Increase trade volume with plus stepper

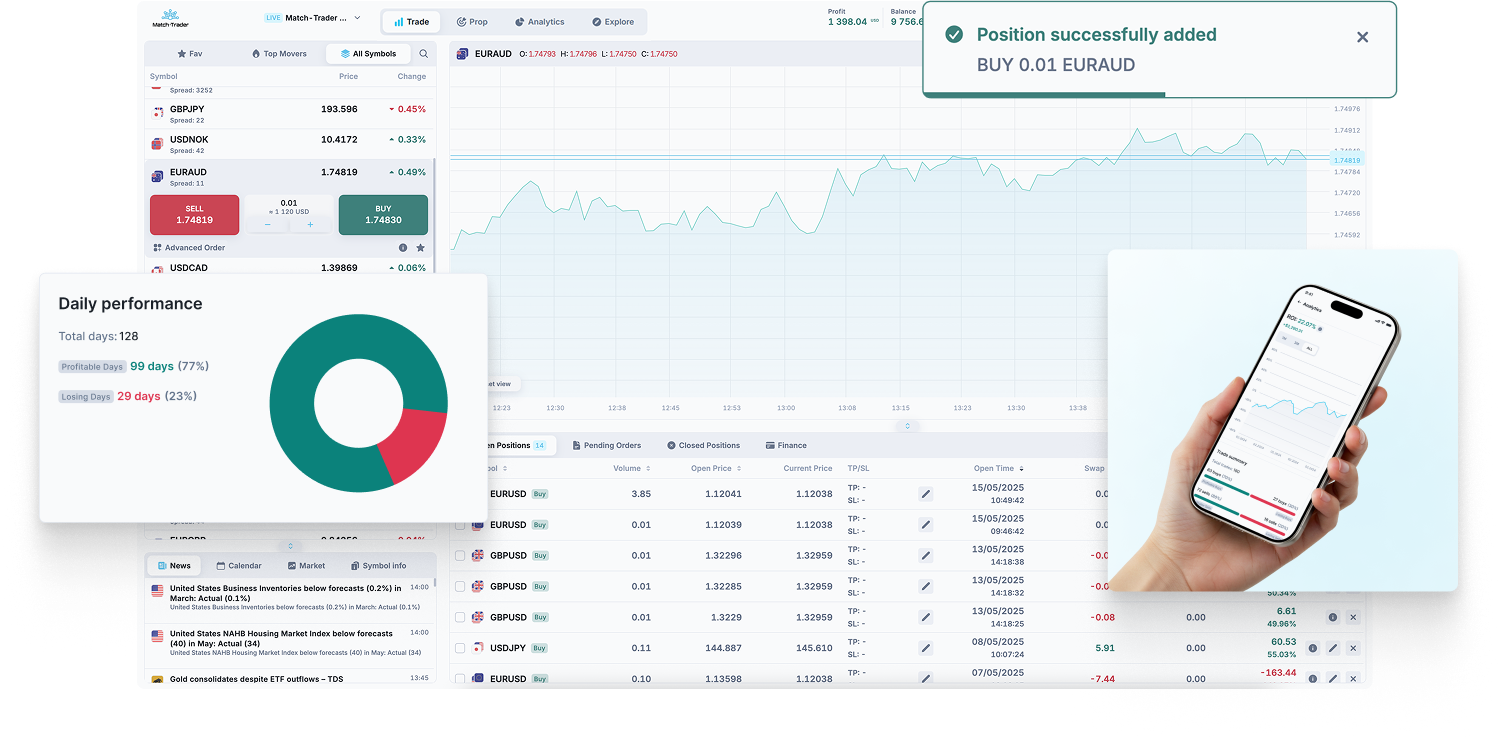310,225
